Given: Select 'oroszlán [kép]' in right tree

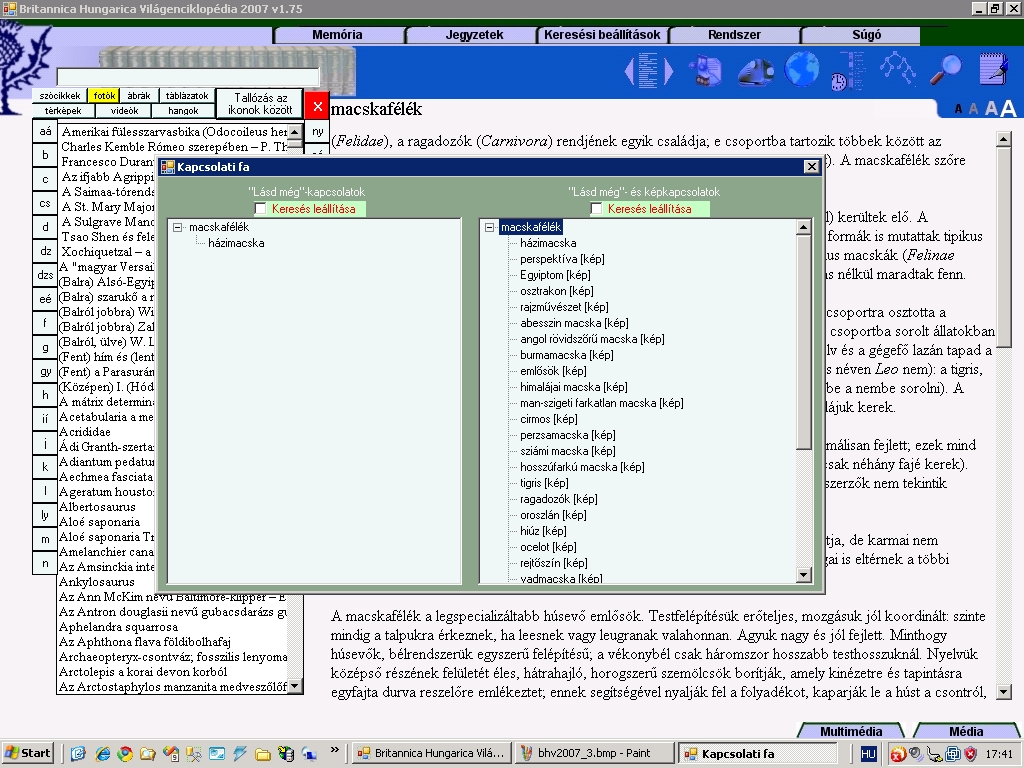Looking at the screenshot, I should [553, 515].
